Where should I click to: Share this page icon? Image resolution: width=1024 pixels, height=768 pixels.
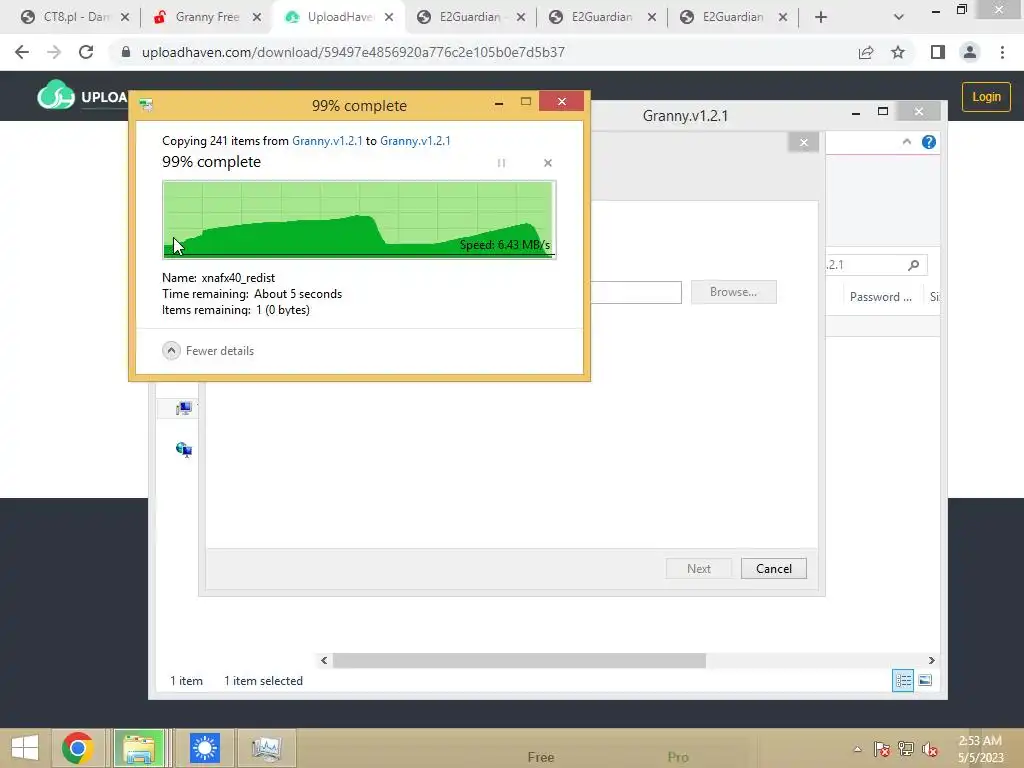[x=866, y=52]
